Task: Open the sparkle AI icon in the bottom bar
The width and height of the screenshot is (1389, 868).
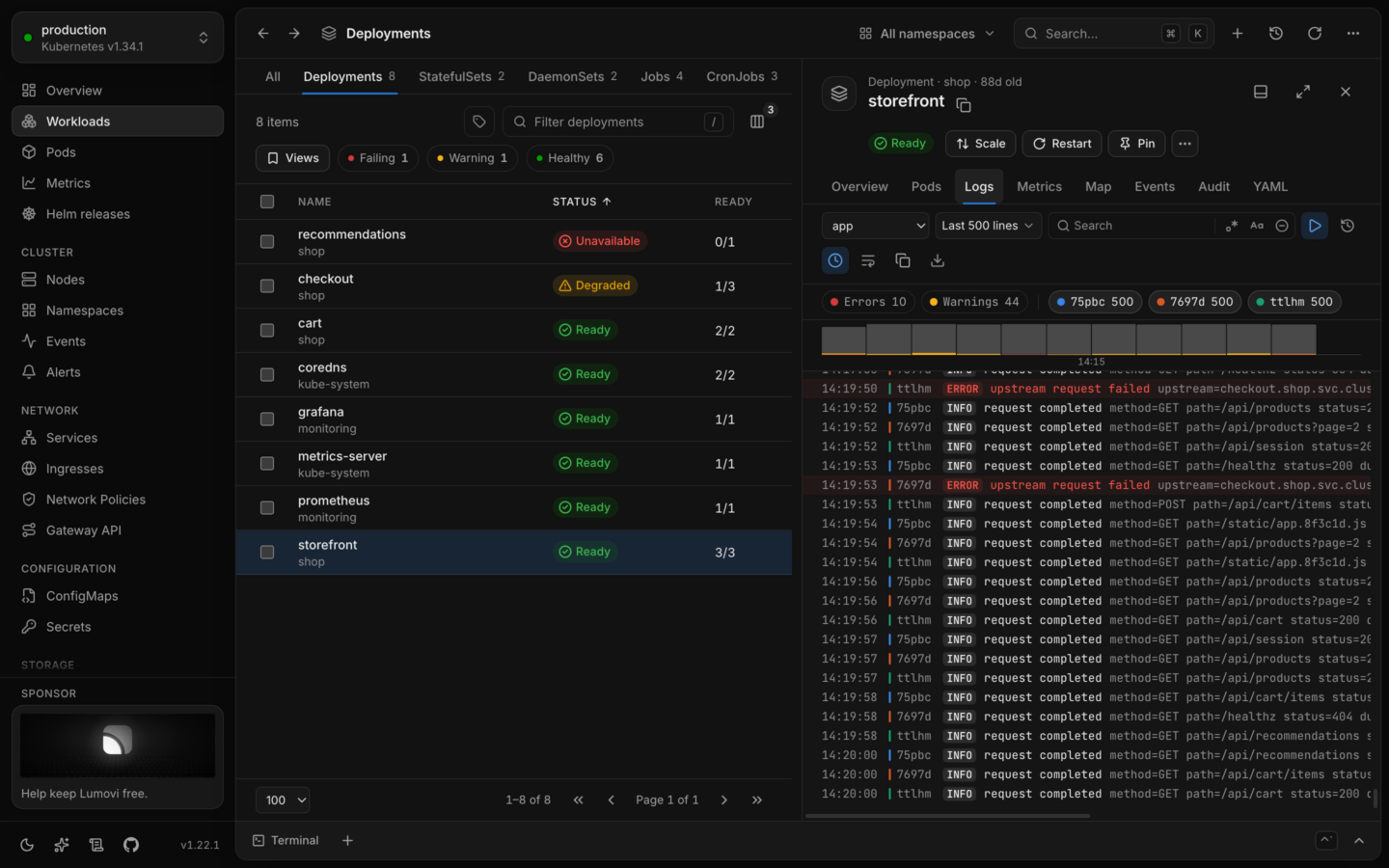Action: click(x=62, y=845)
